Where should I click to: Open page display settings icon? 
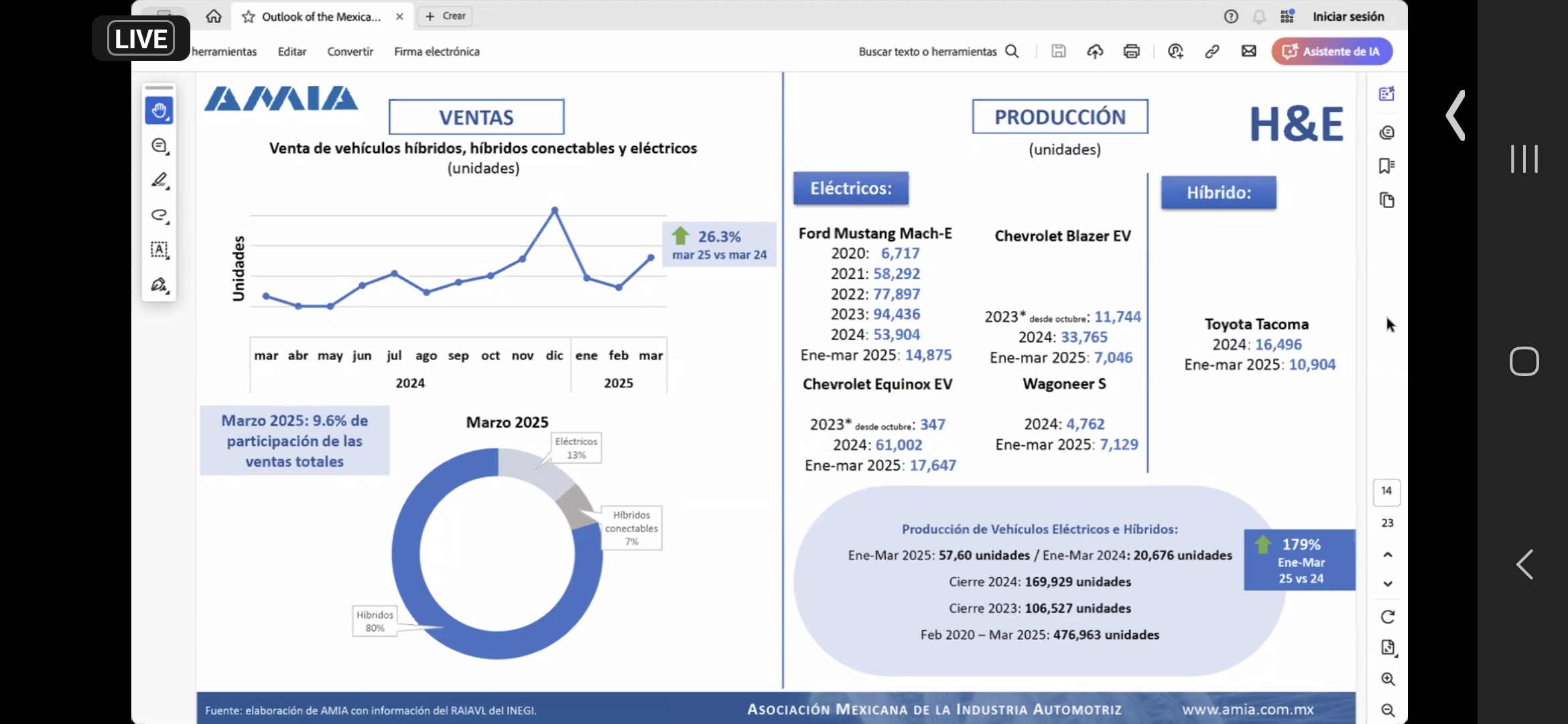(x=1388, y=648)
